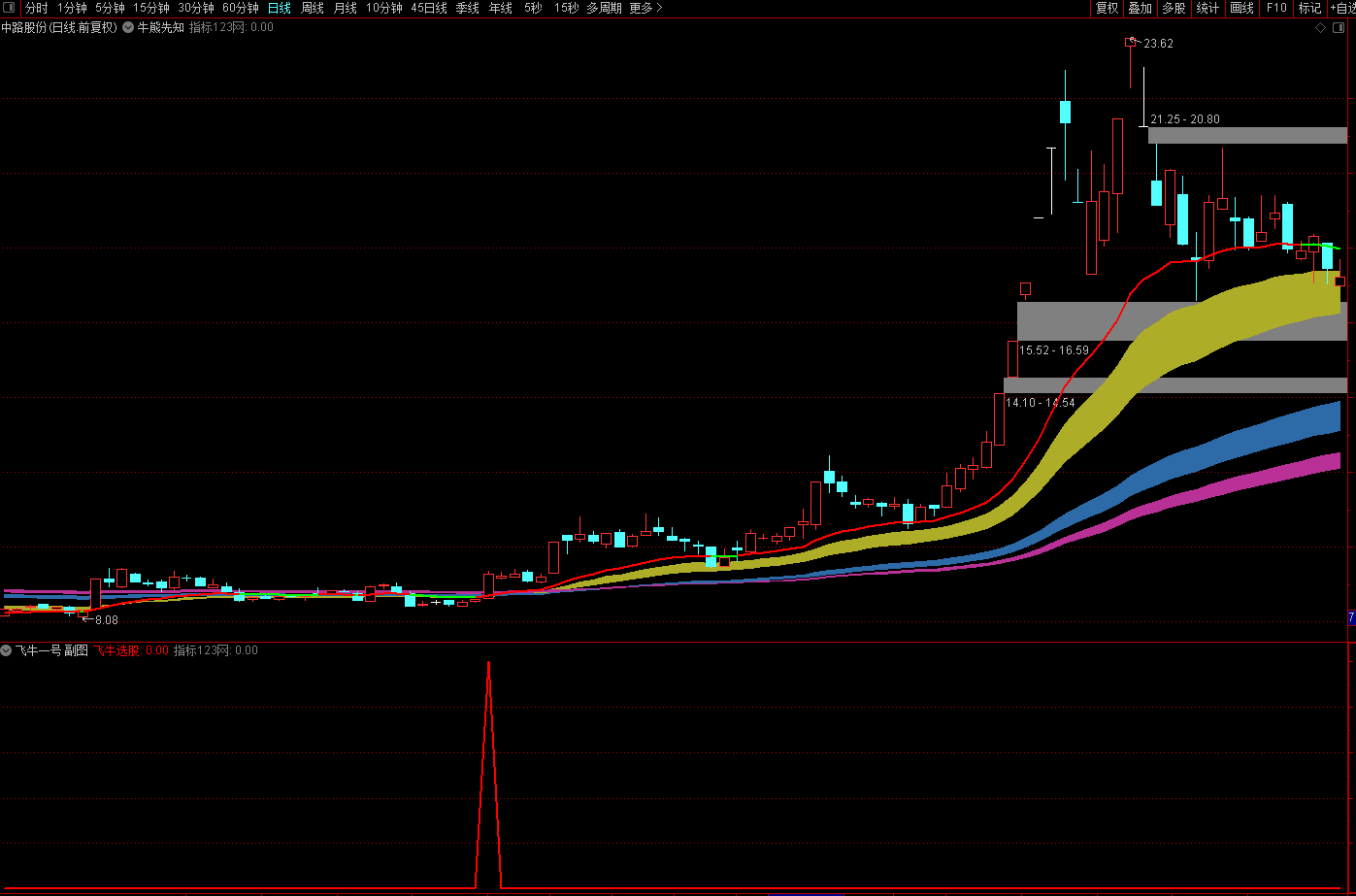This screenshot has height=896, width=1356.
Task: Click the 复权 adjustment button
Action: coord(1107,8)
